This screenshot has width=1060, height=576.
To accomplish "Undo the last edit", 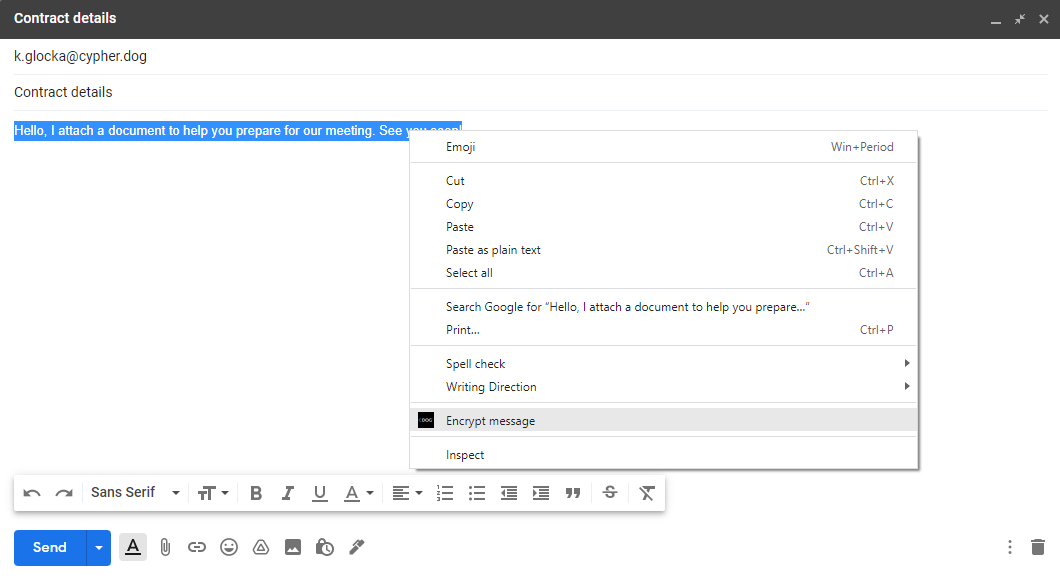I will [x=32, y=492].
